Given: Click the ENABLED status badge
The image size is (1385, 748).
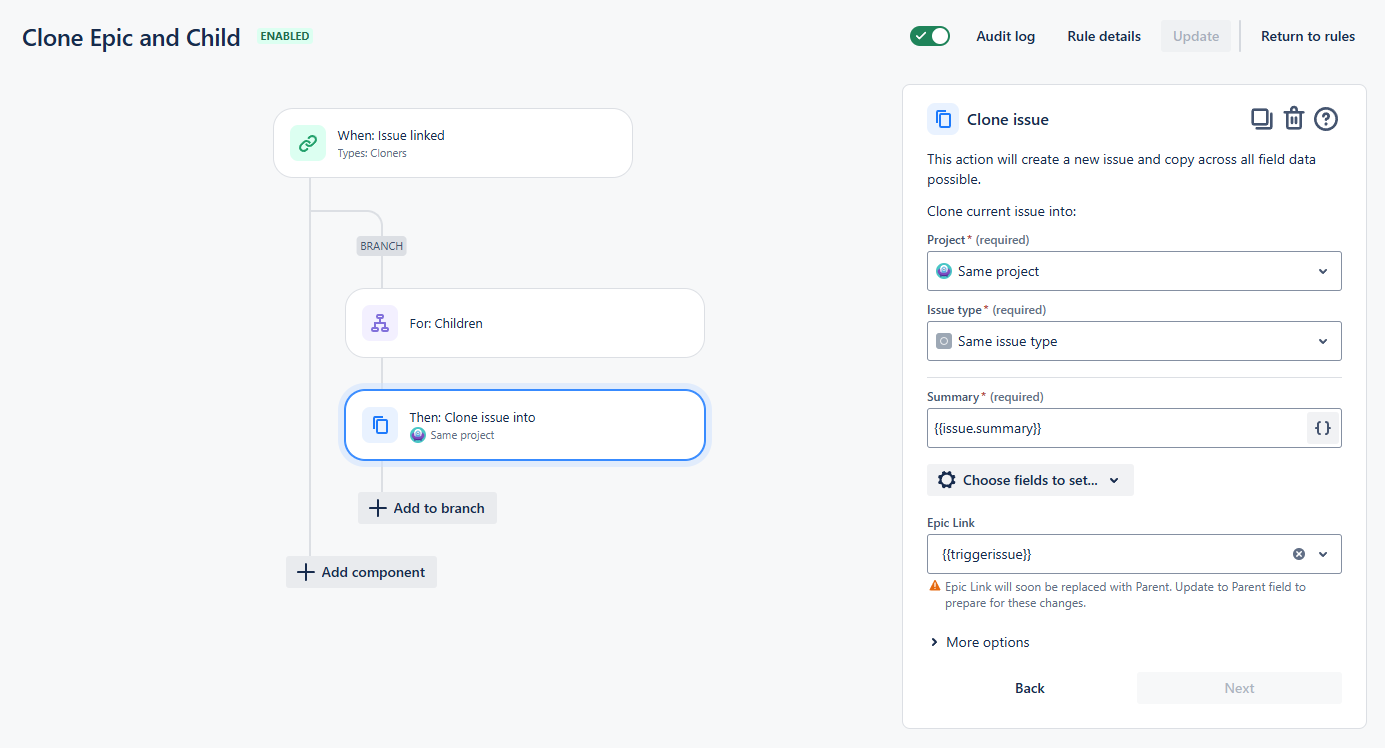Looking at the screenshot, I should (285, 37).
